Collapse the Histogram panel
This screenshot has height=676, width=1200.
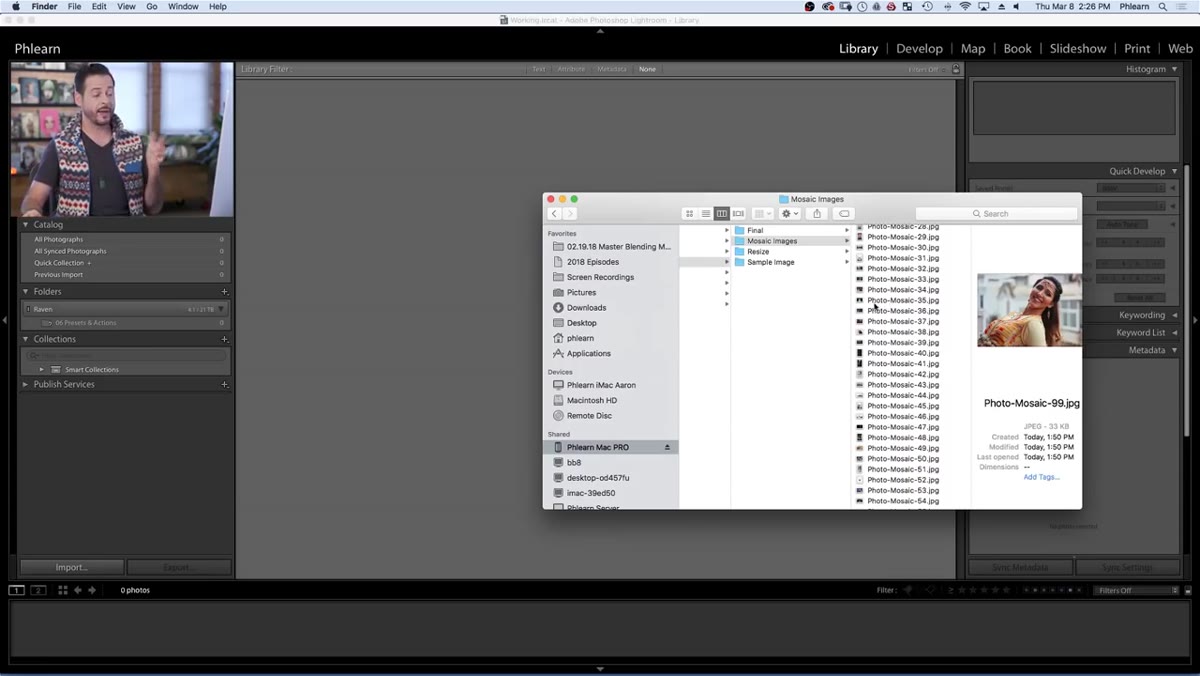[x=1174, y=69]
